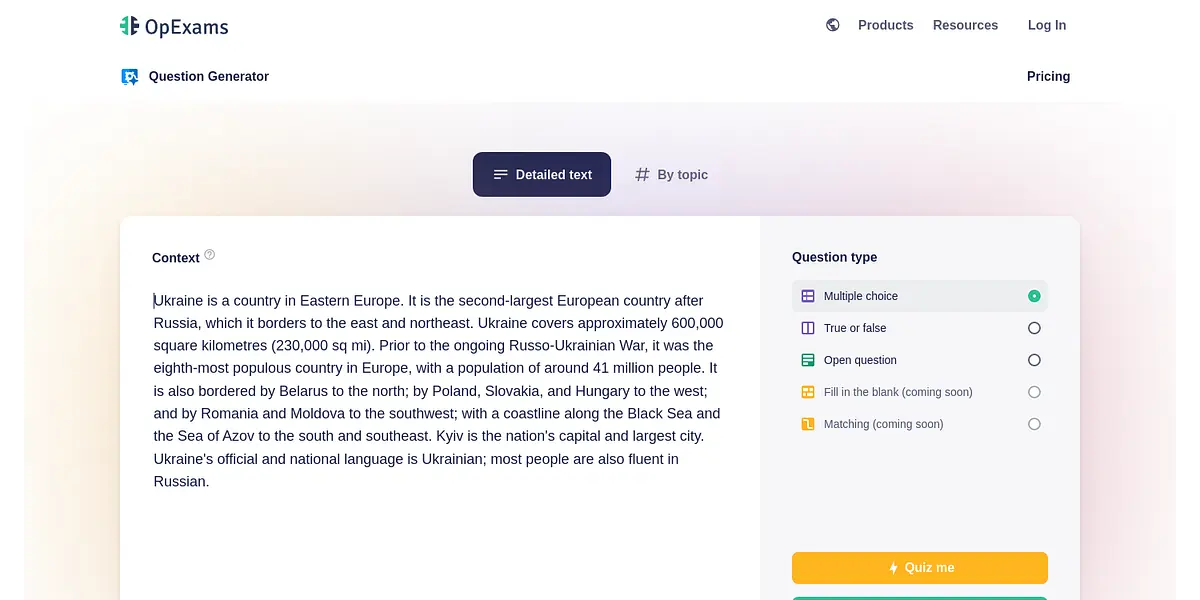This screenshot has width=1200, height=600.
Task: Click the Context help question-mark icon
Action: [x=210, y=255]
